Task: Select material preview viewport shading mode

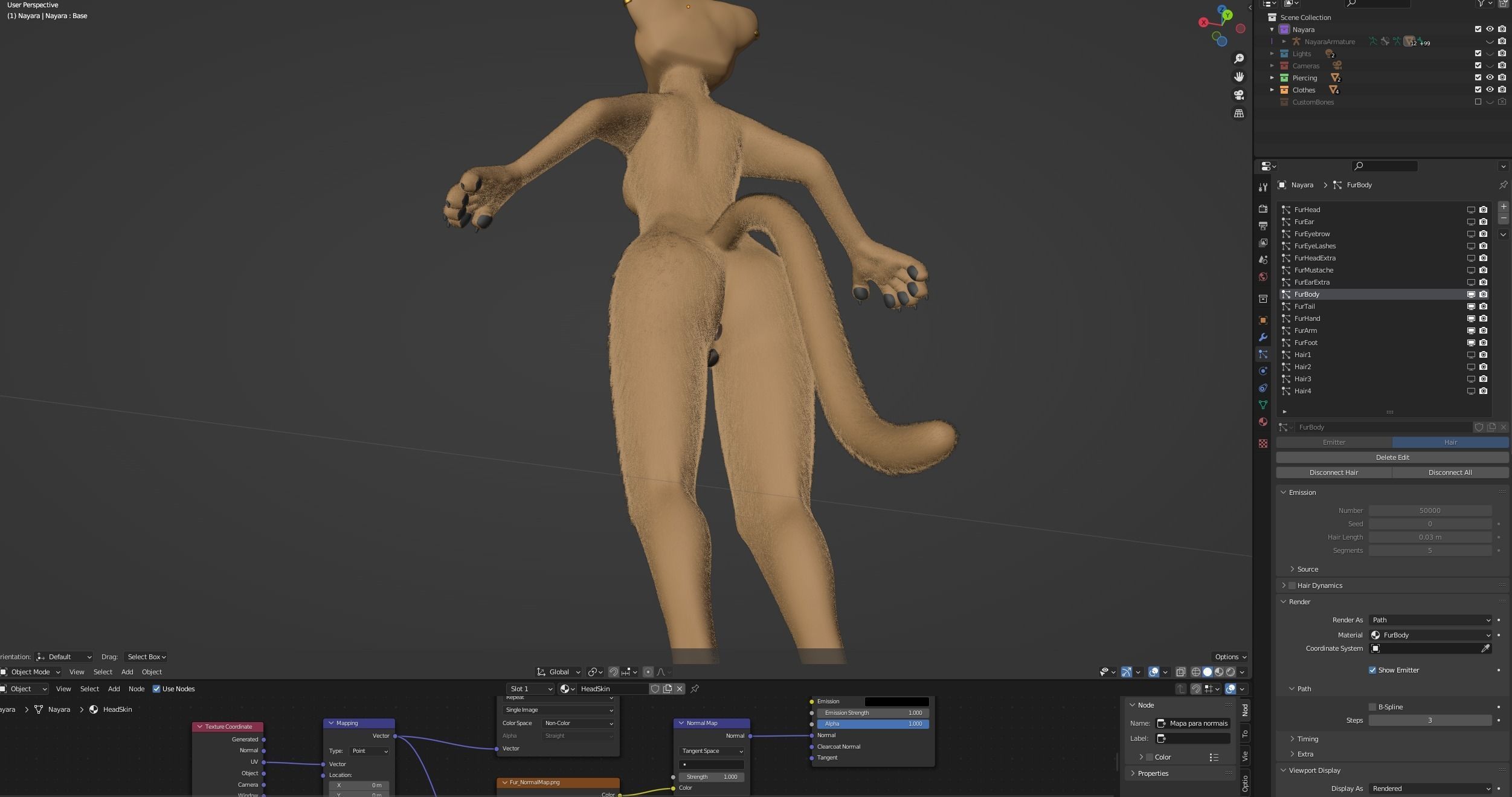Action: coord(1219,672)
